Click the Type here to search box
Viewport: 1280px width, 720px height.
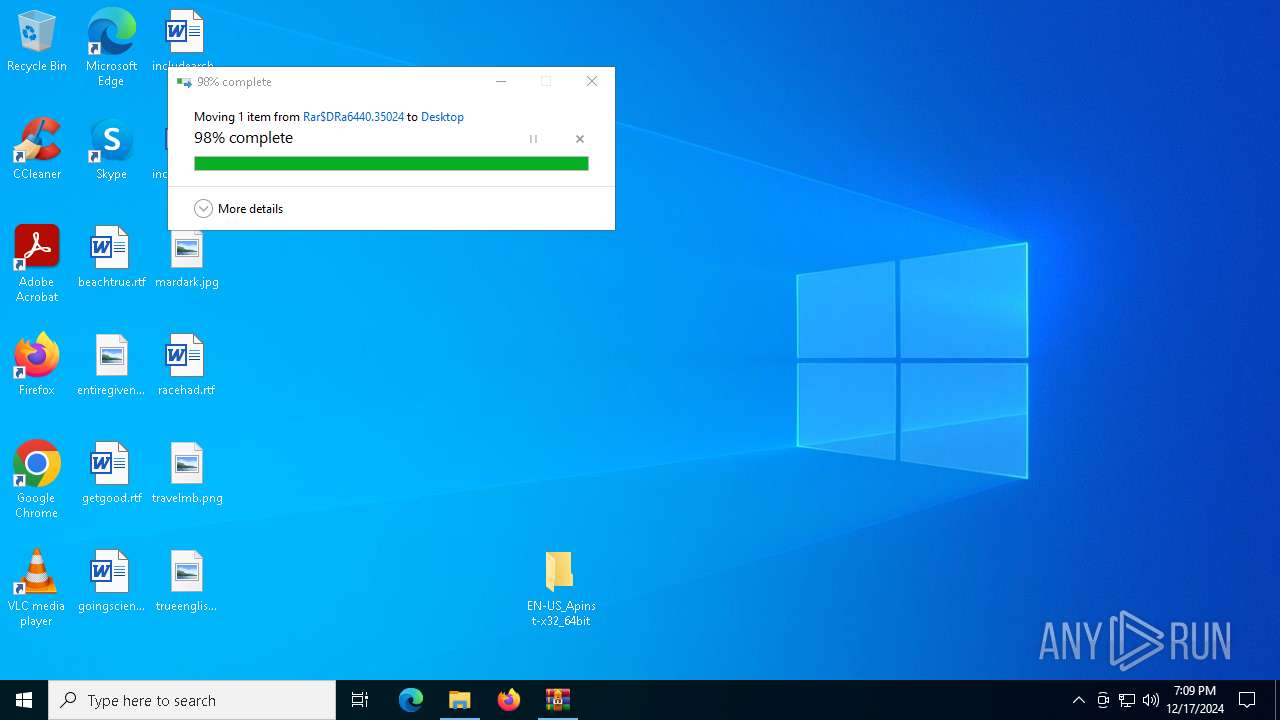pyautogui.click(x=192, y=700)
